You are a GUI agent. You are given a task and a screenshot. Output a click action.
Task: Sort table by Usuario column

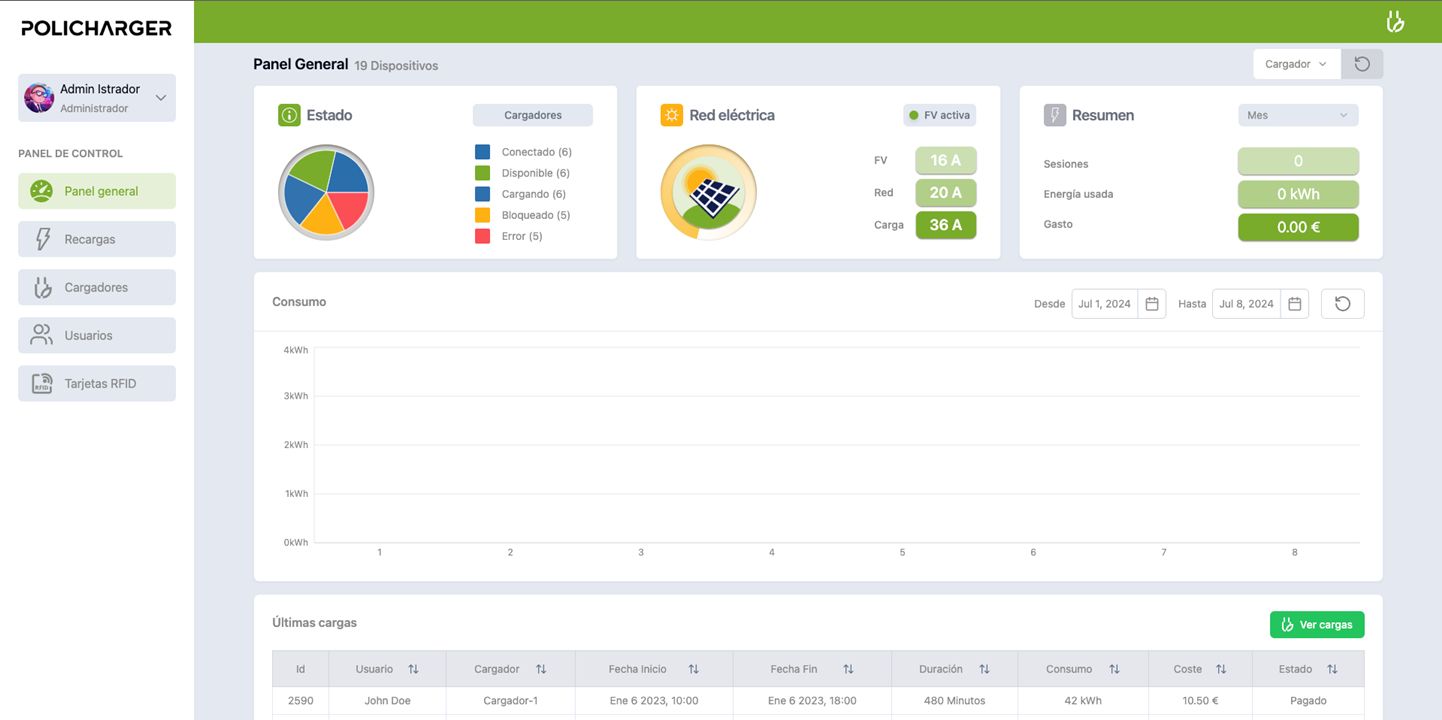[x=413, y=669]
